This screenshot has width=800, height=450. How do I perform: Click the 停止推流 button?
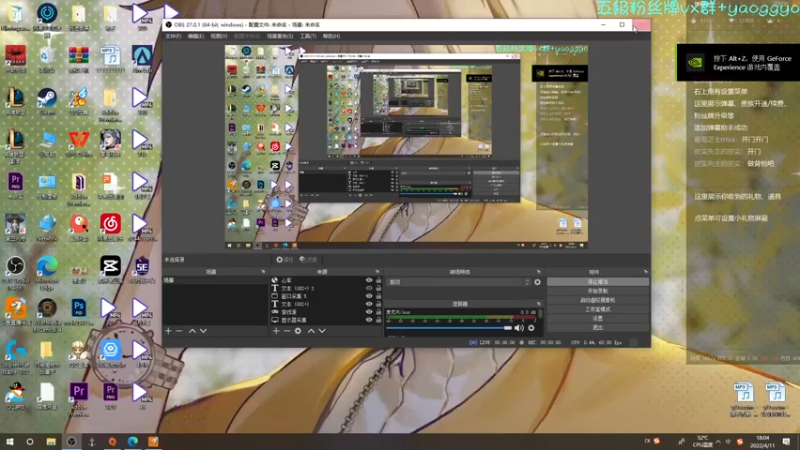click(x=598, y=282)
